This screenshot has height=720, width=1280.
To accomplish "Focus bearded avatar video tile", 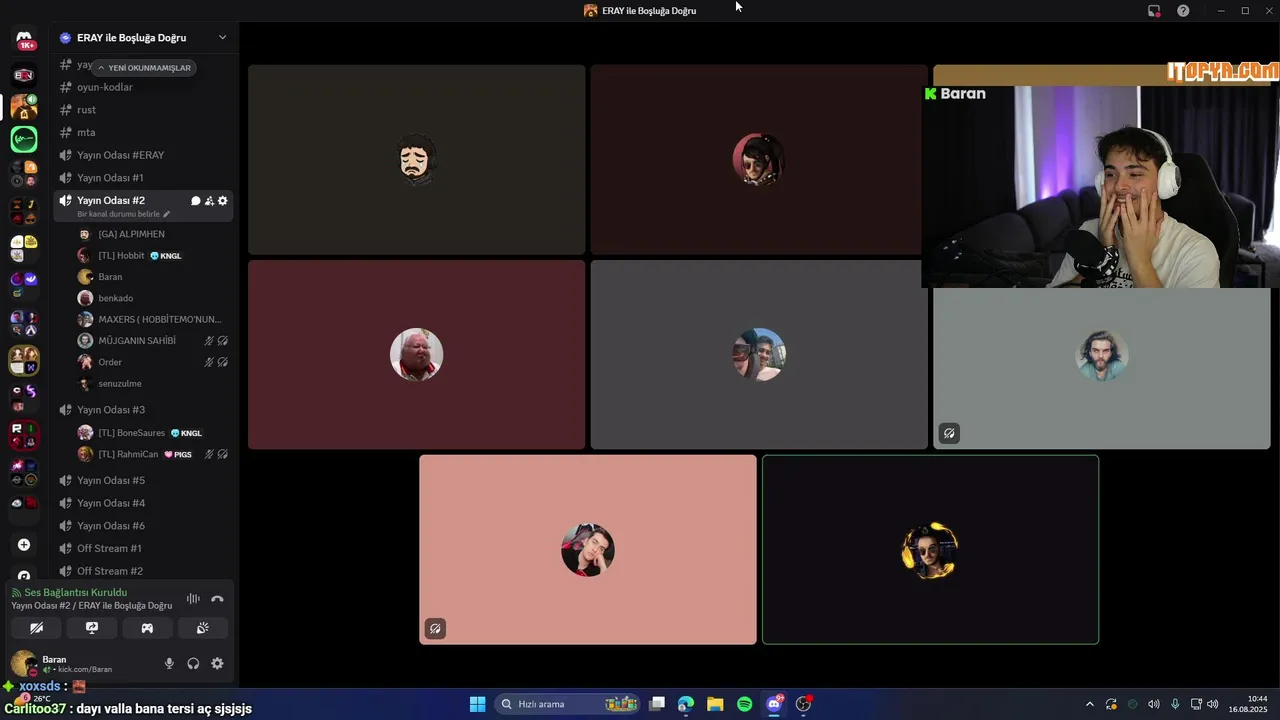I will tap(416, 160).
